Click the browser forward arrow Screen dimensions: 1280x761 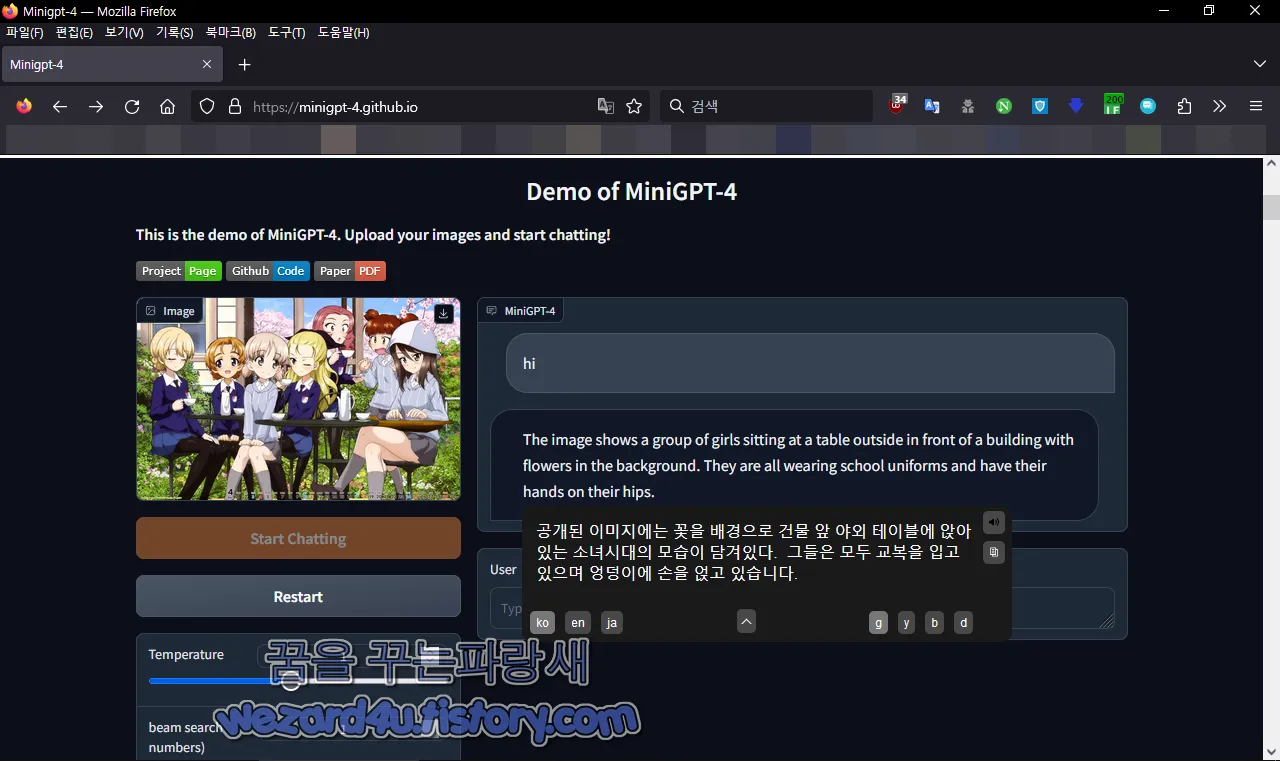click(x=96, y=106)
